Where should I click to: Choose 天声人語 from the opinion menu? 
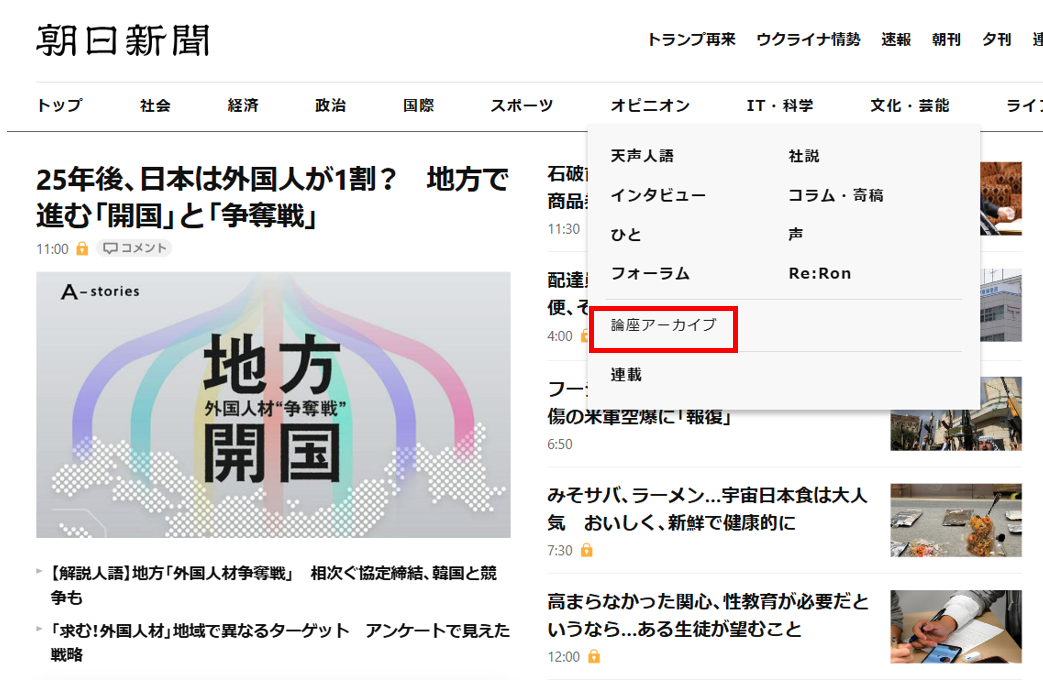coord(642,156)
